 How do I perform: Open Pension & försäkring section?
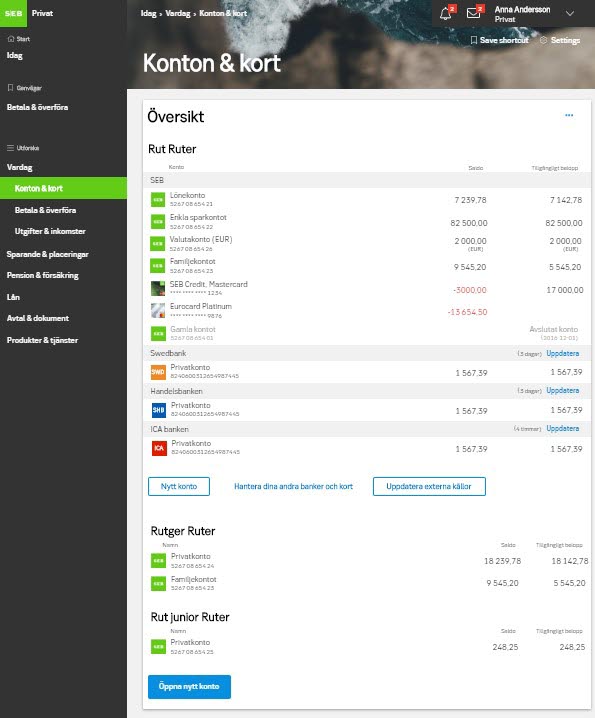(x=43, y=275)
